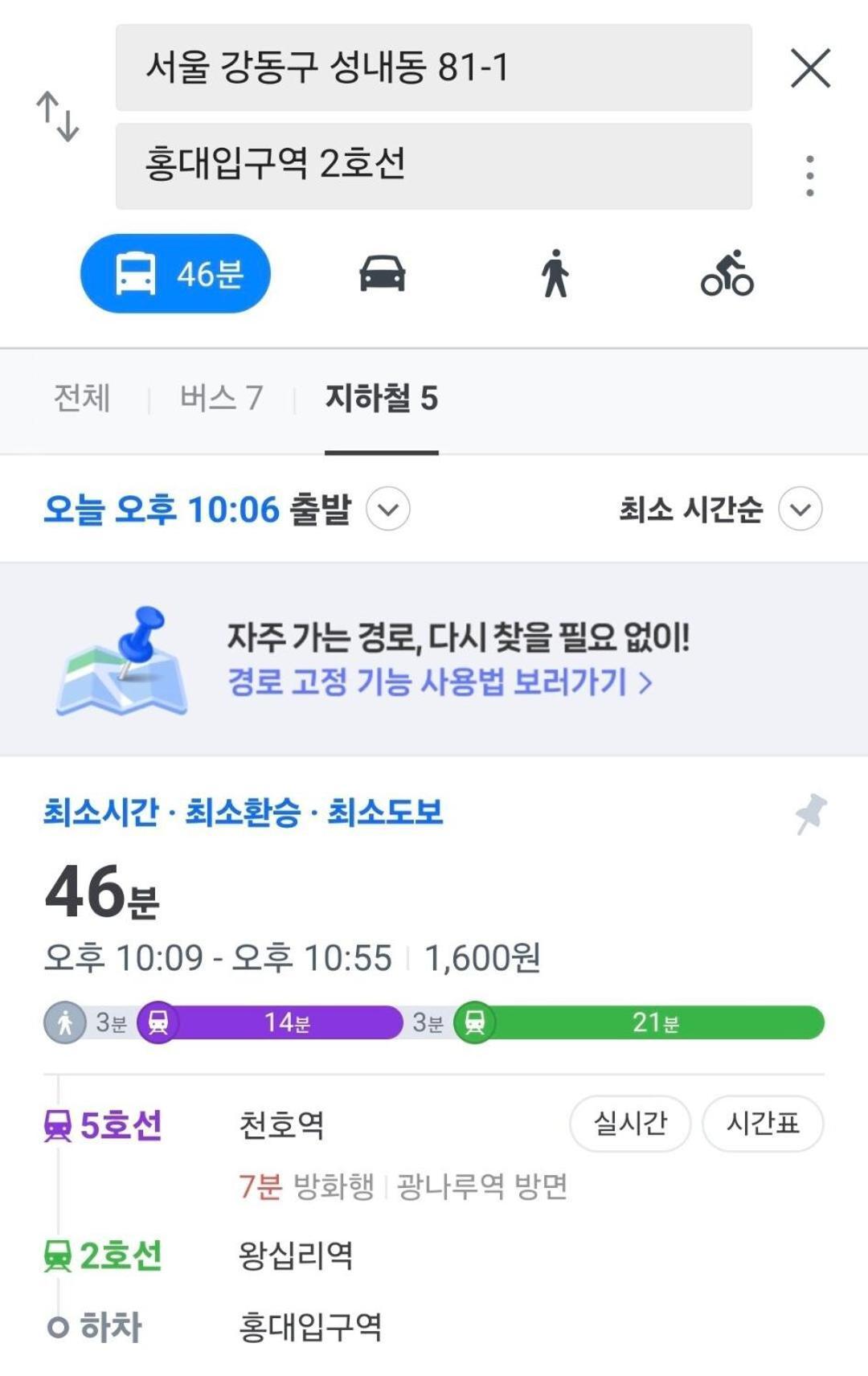This screenshot has height=1376, width=868.
Task: Select public transit 46분 mode
Action: click(x=175, y=273)
